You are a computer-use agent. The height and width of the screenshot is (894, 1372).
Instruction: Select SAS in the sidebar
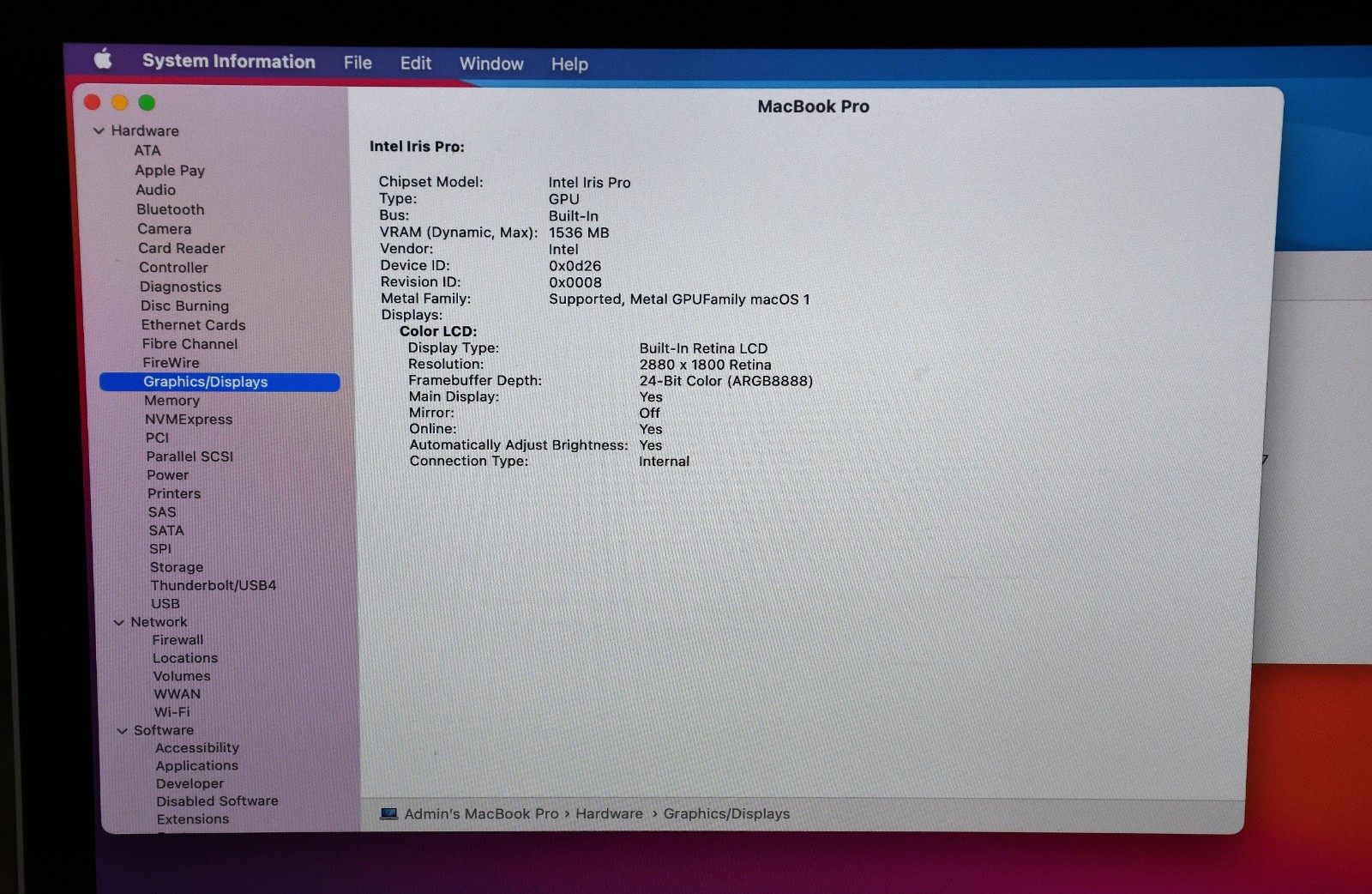162,511
